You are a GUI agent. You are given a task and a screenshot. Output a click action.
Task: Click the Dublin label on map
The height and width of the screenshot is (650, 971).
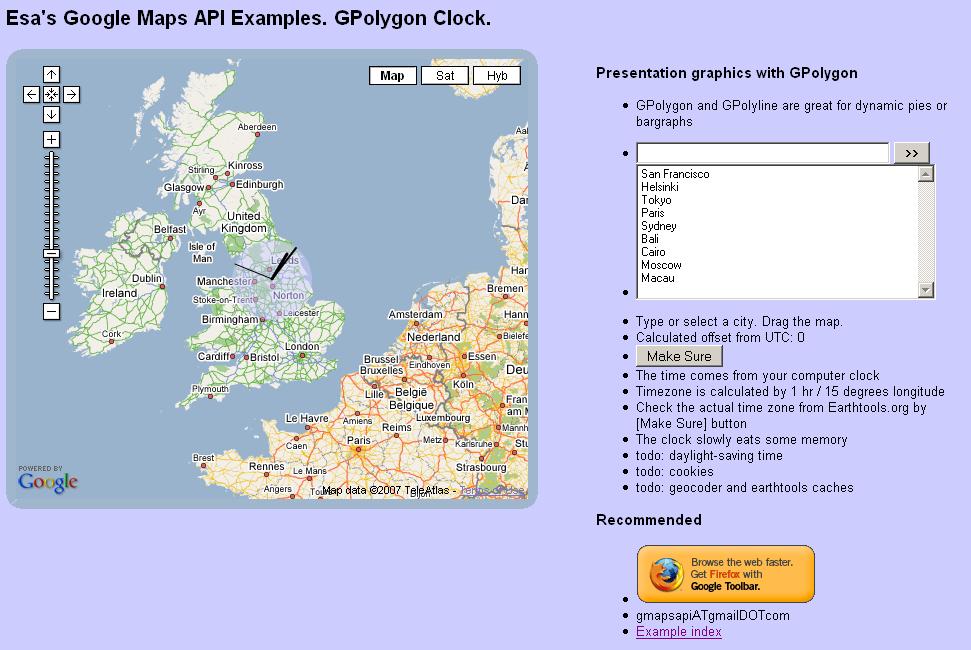coord(147,279)
